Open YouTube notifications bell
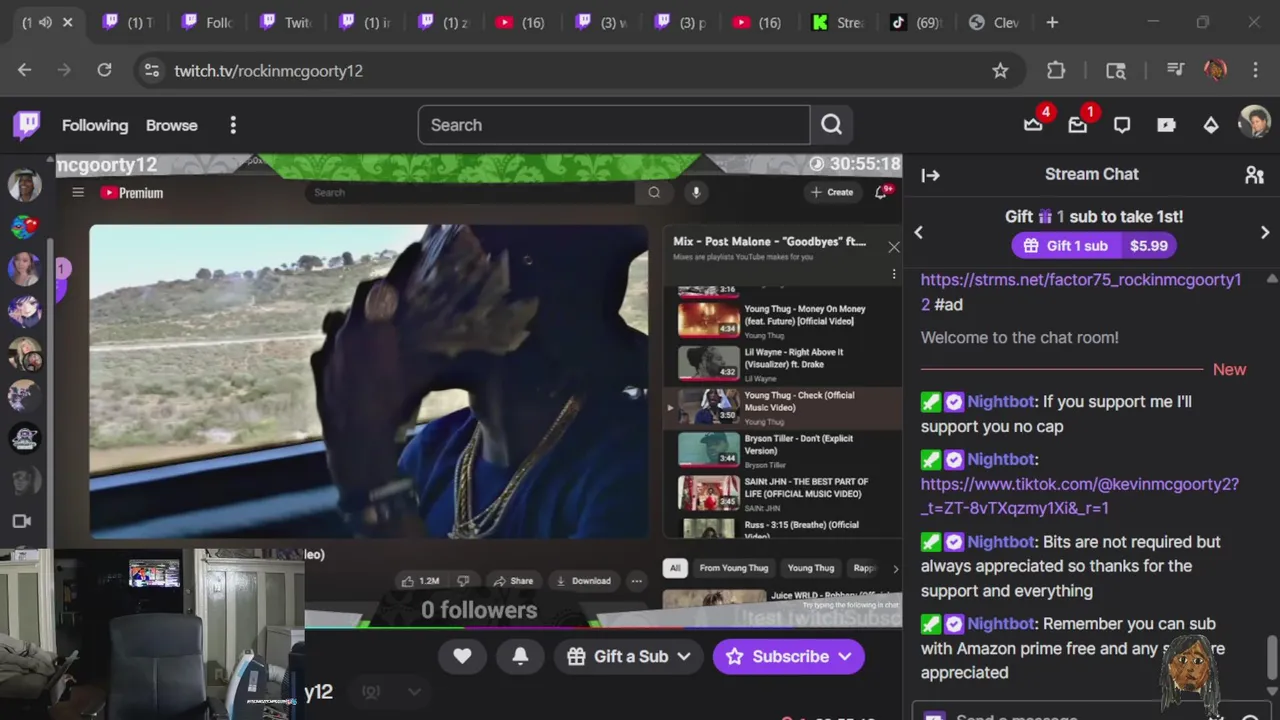Screen dimensions: 1280x720 pos(882,192)
